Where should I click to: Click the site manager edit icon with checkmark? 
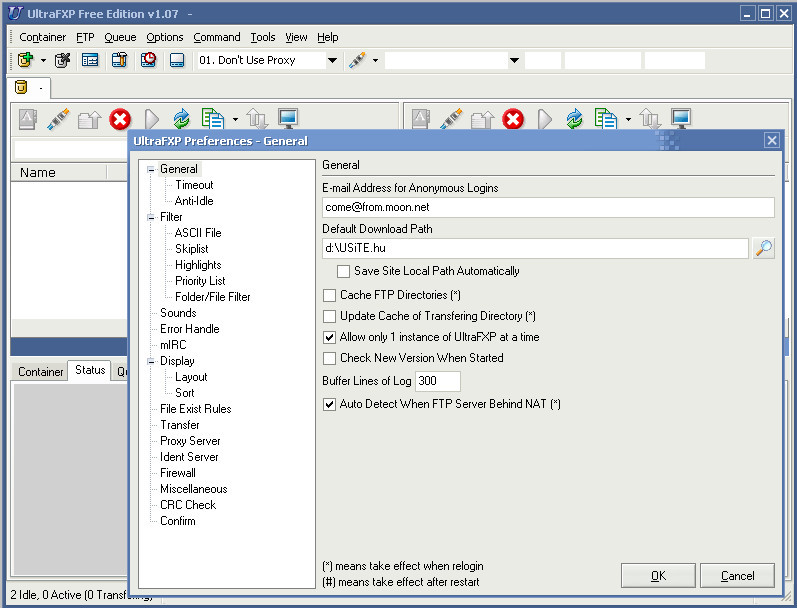point(62,60)
